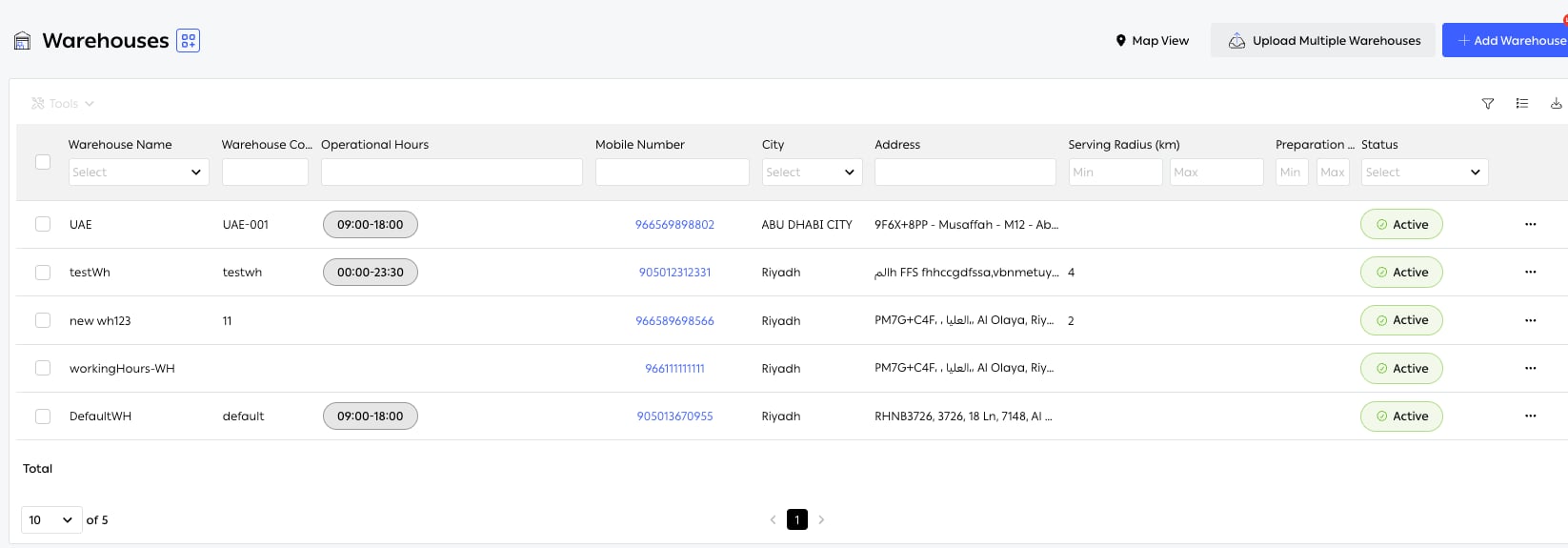The image size is (1568, 548).
Task: Click the UAE-001 warehouse code cell
Action: click(x=246, y=225)
